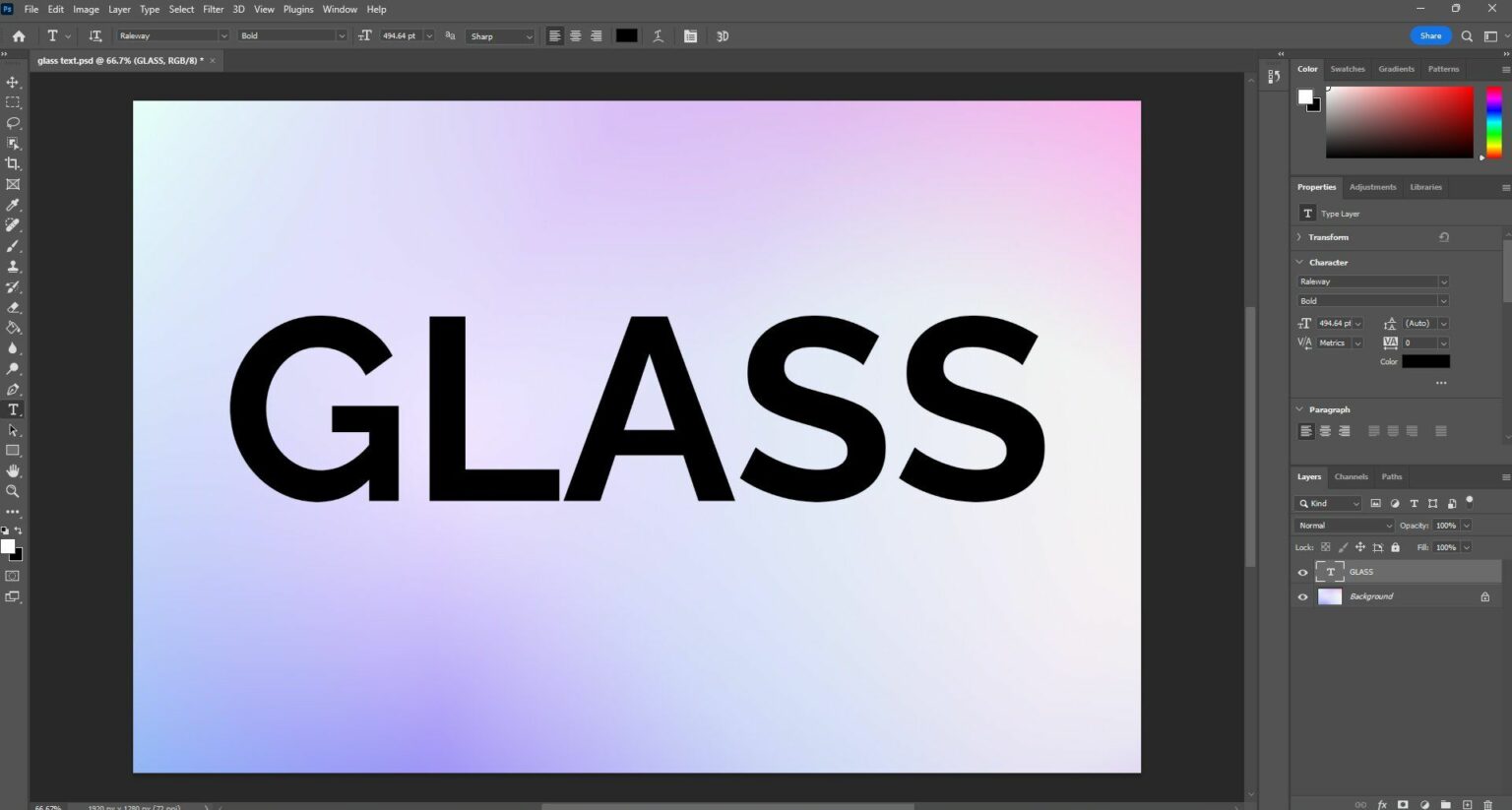Viewport: 1512px width, 810px height.
Task: Open the Normal blend mode dropdown
Action: point(1343,525)
